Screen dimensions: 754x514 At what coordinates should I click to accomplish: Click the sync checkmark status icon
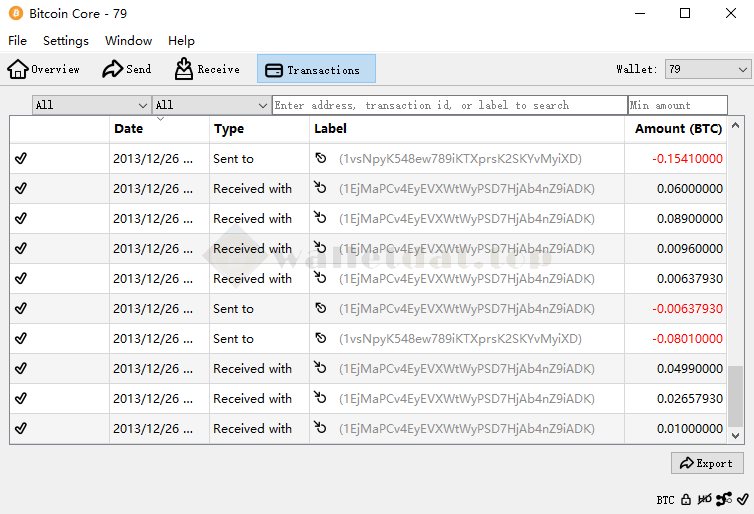coord(742,499)
